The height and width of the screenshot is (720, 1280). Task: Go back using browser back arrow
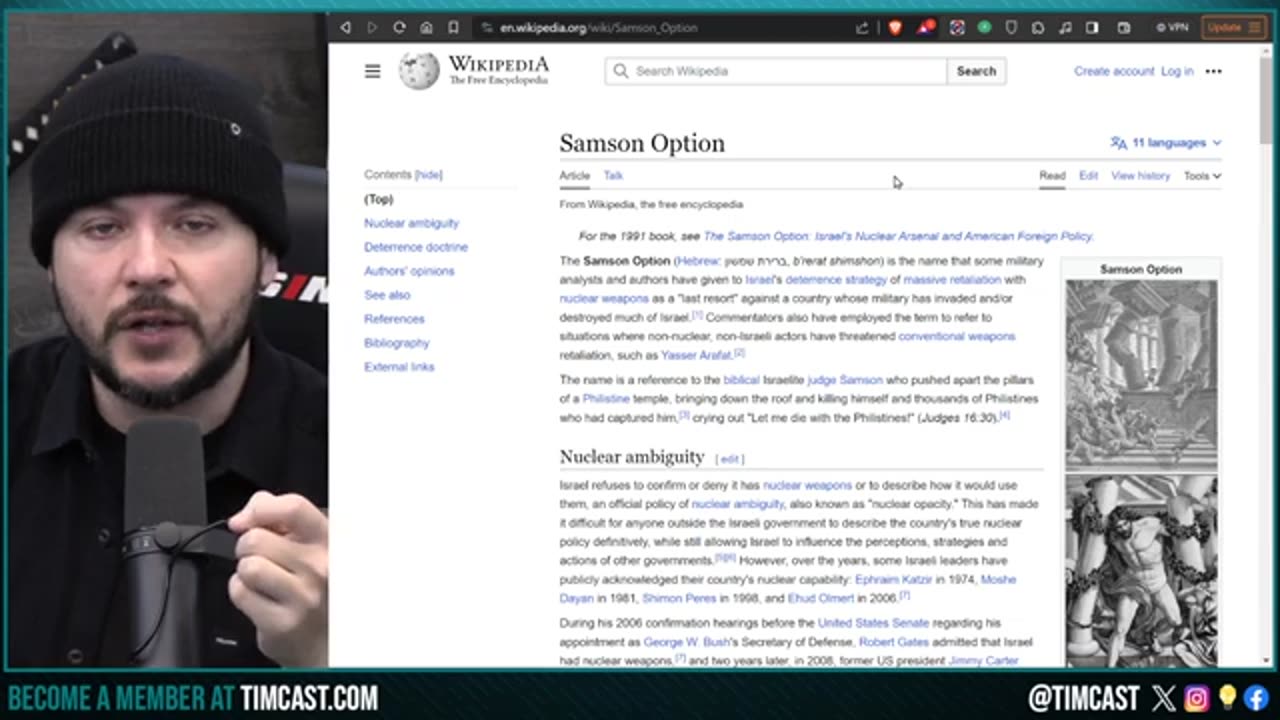(x=345, y=28)
